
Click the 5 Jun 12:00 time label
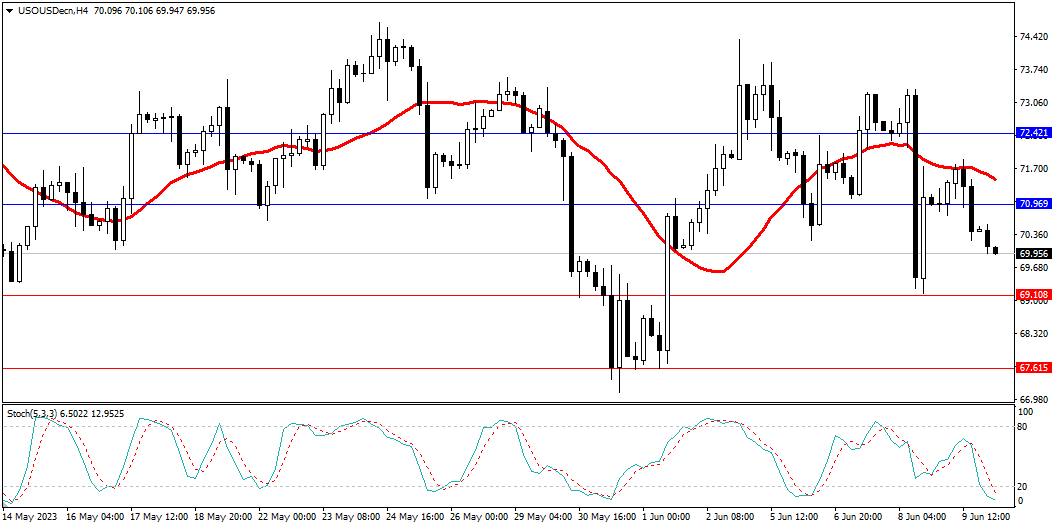794,517
